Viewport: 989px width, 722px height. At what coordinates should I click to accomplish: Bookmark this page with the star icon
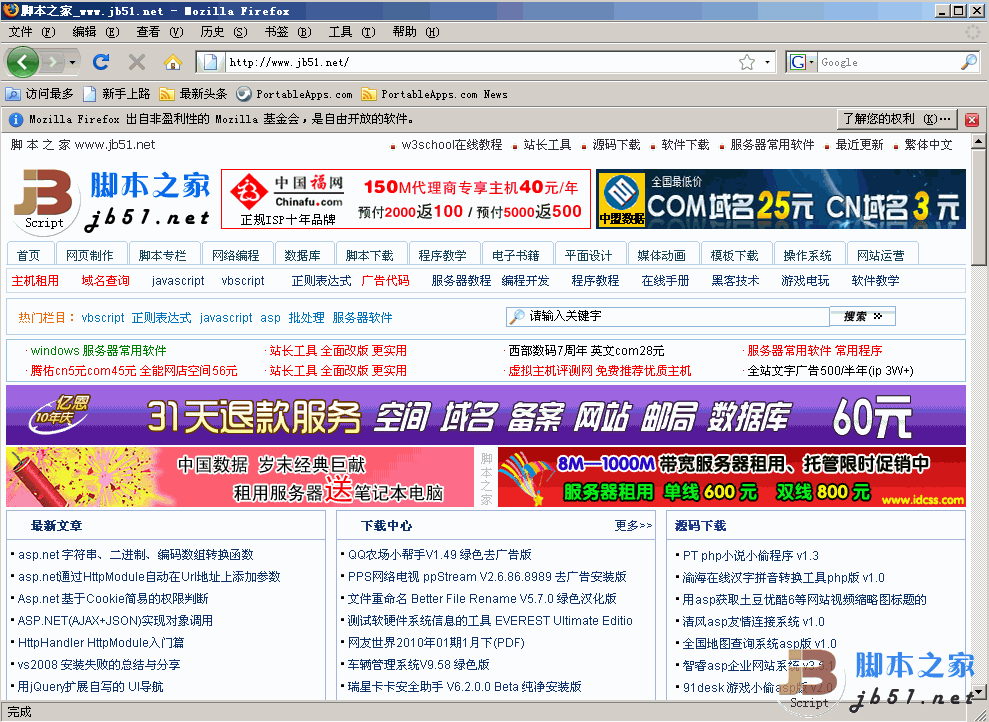[x=747, y=62]
